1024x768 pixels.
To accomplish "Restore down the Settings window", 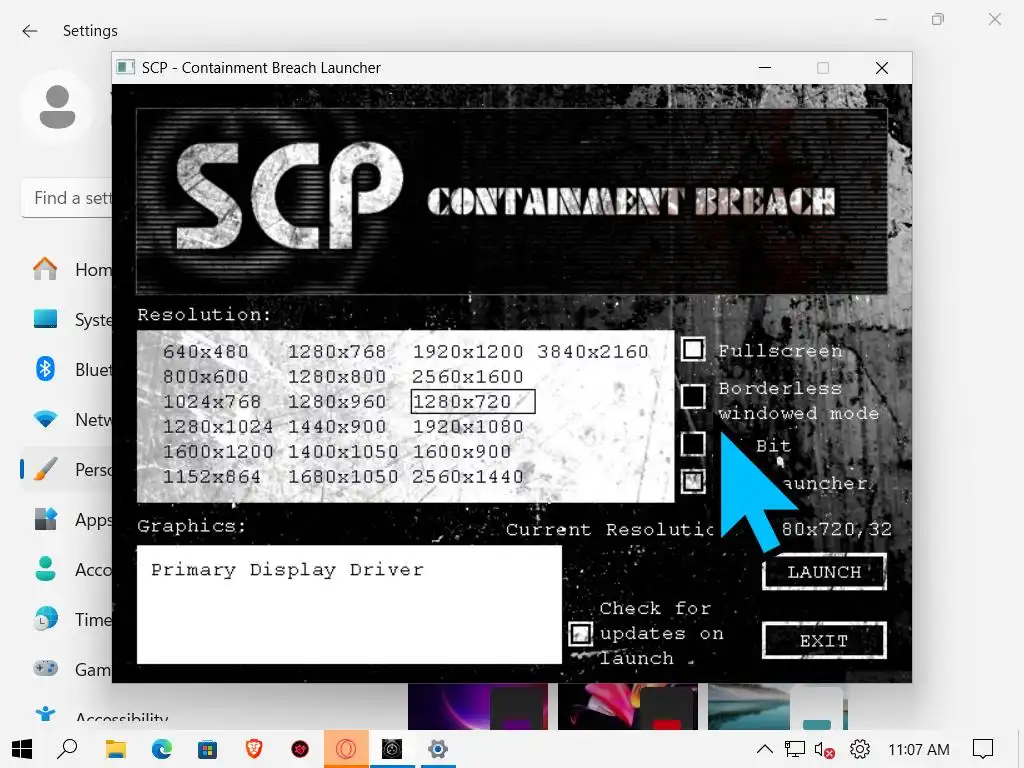I will 938,20.
